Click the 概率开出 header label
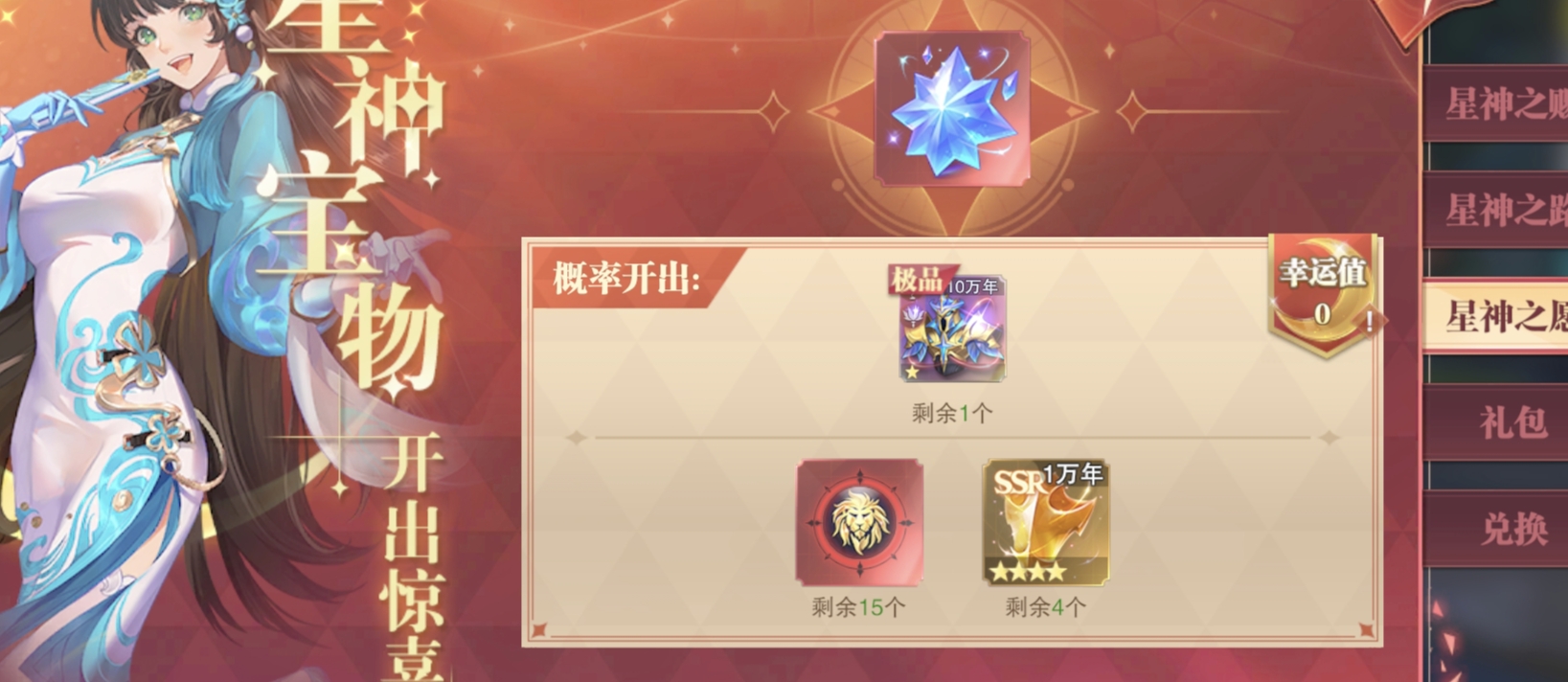Screen dimensions: 1568x682 626,279
